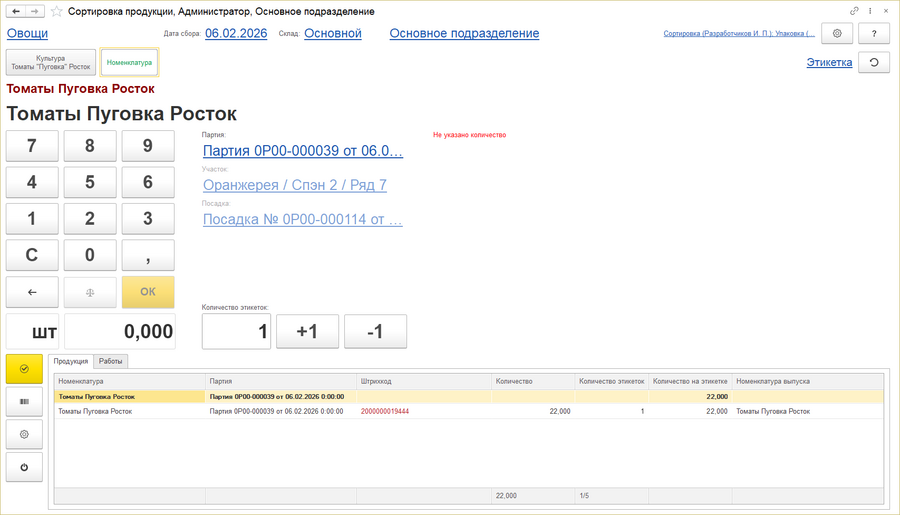Close the Сортировка продукции window
The height and width of the screenshot is (515, 900).
click(x=886, y=11)
